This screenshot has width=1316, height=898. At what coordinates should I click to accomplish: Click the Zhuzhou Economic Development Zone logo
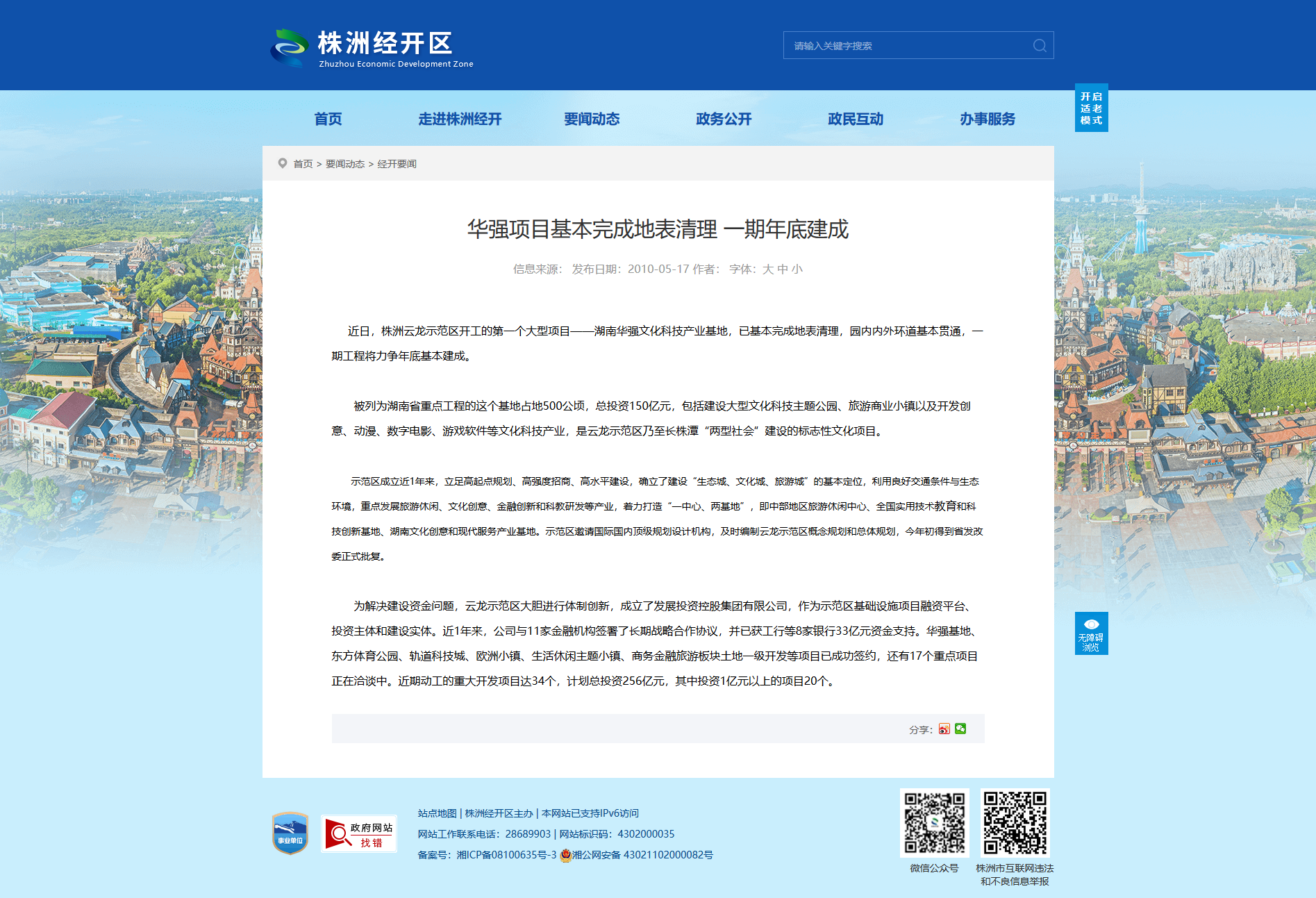point(372,48)
